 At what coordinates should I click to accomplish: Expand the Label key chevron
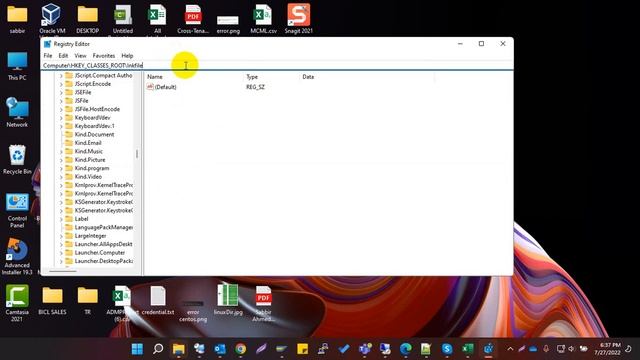point(61,219)
